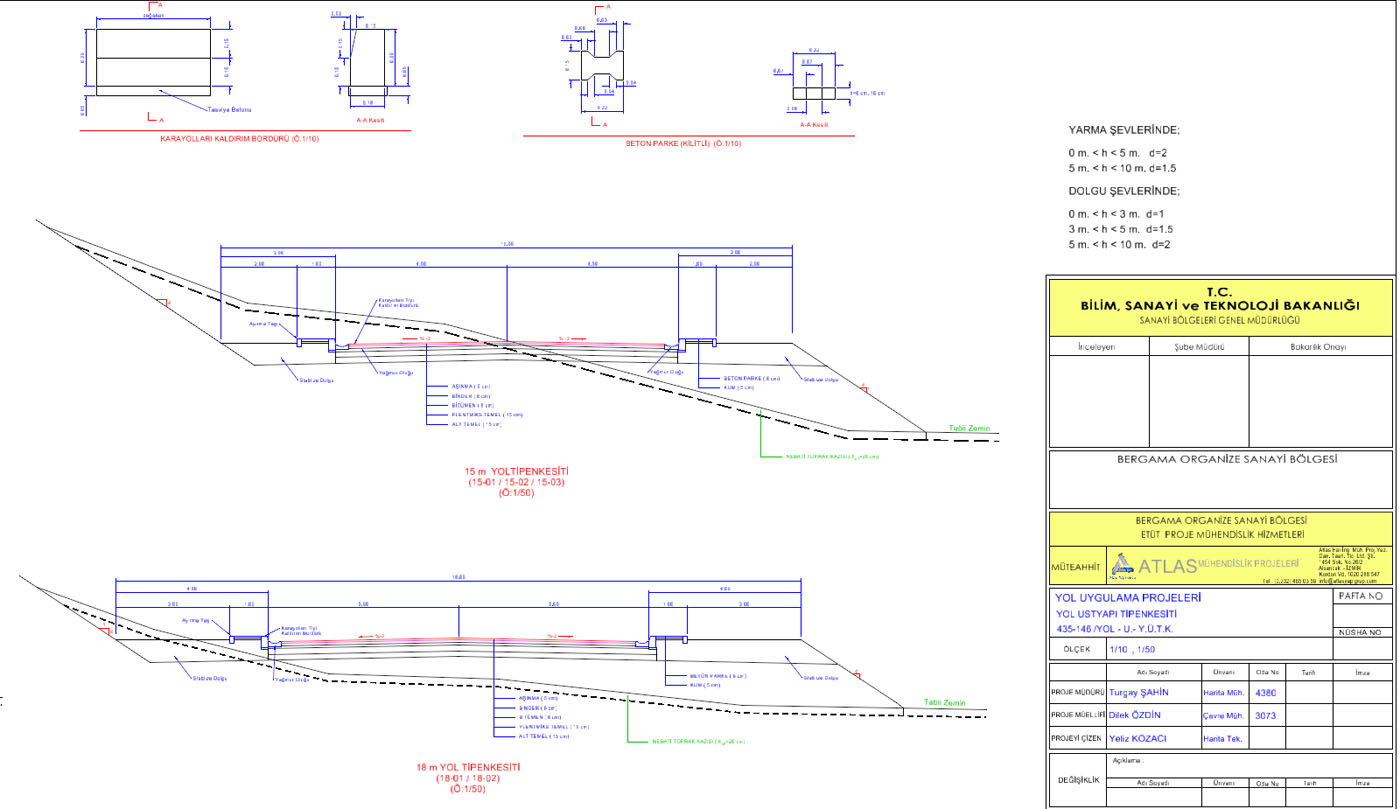Image resolution: width=1400 pixels, height=809 pixels.
Task: Click the Oda No 3073 cell
Action: point(1267,715)
